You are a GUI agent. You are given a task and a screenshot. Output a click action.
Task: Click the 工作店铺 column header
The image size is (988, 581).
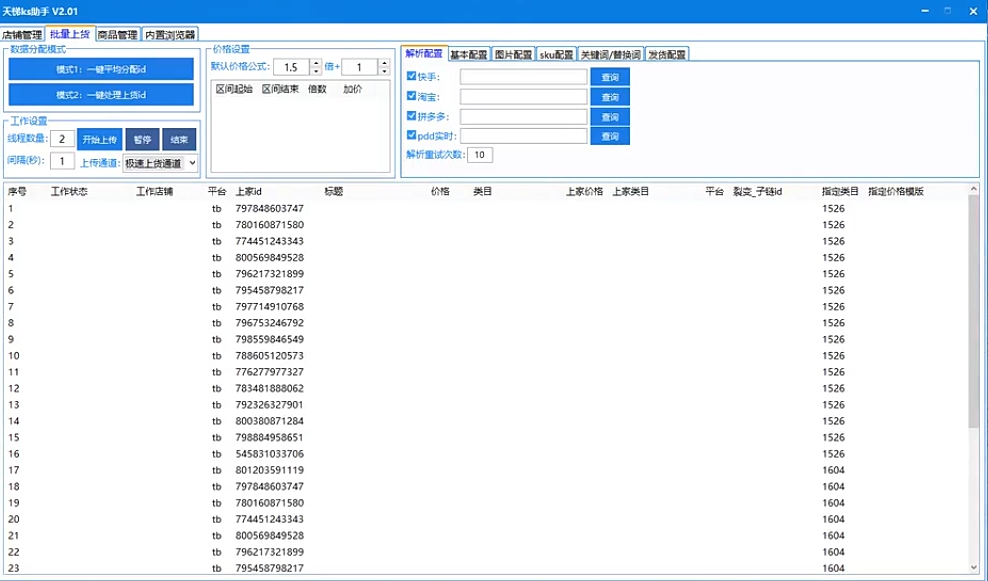tap(154, 192)
